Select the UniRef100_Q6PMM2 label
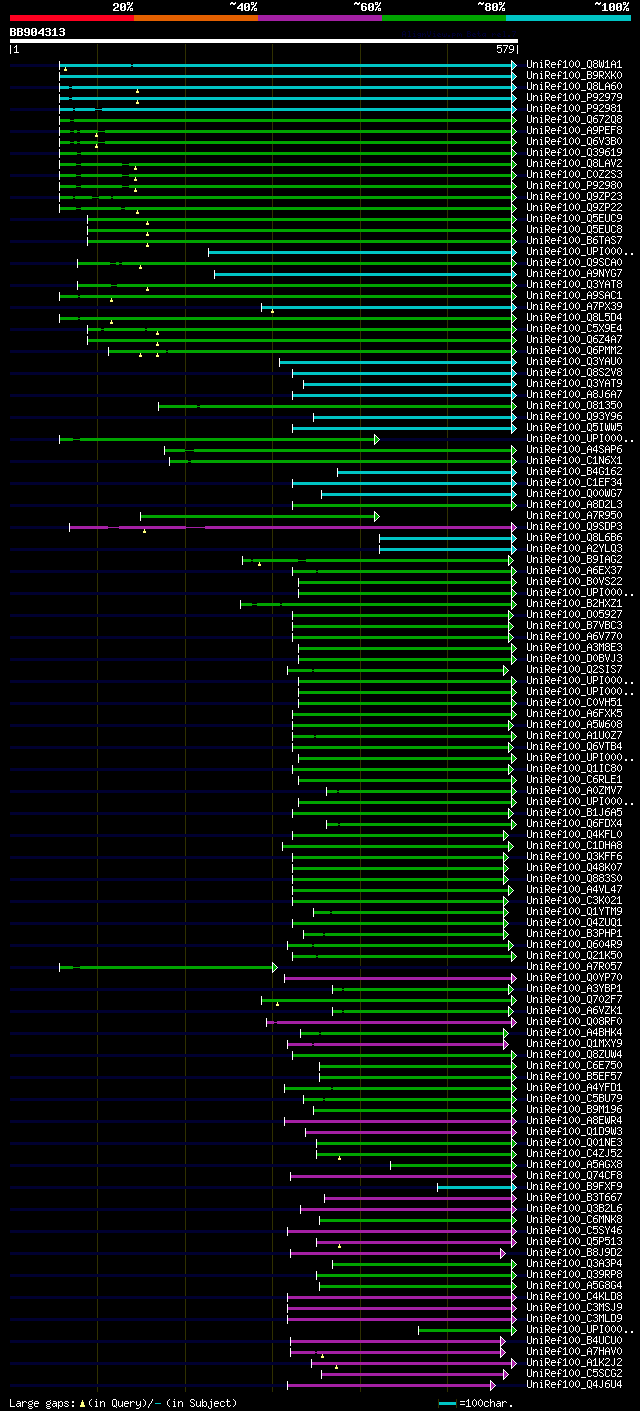This screenshot has width=640, height=1411. [x=574, y=351]
